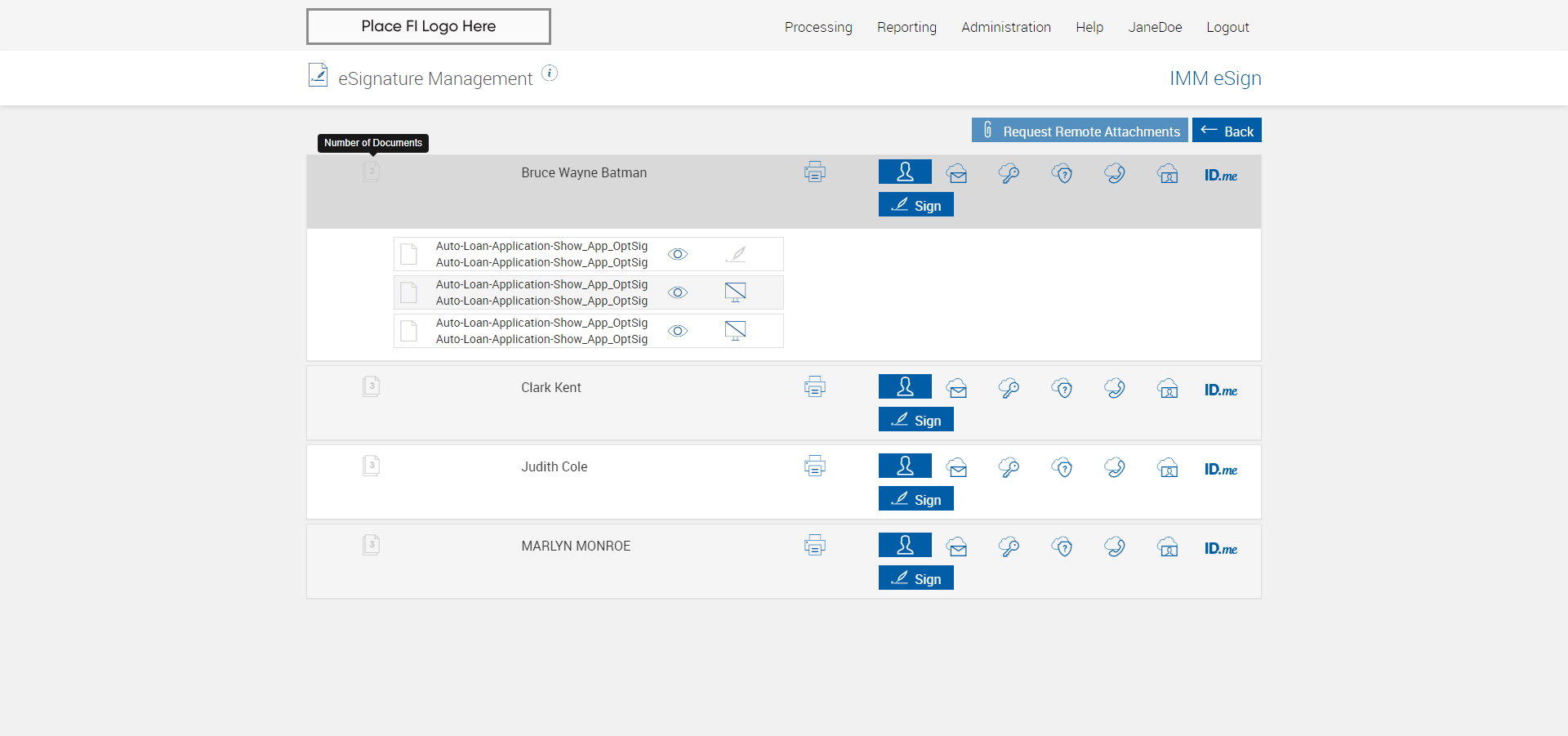Choose cloud key password option for MARLYN MONROE

tap(1009, 546)
